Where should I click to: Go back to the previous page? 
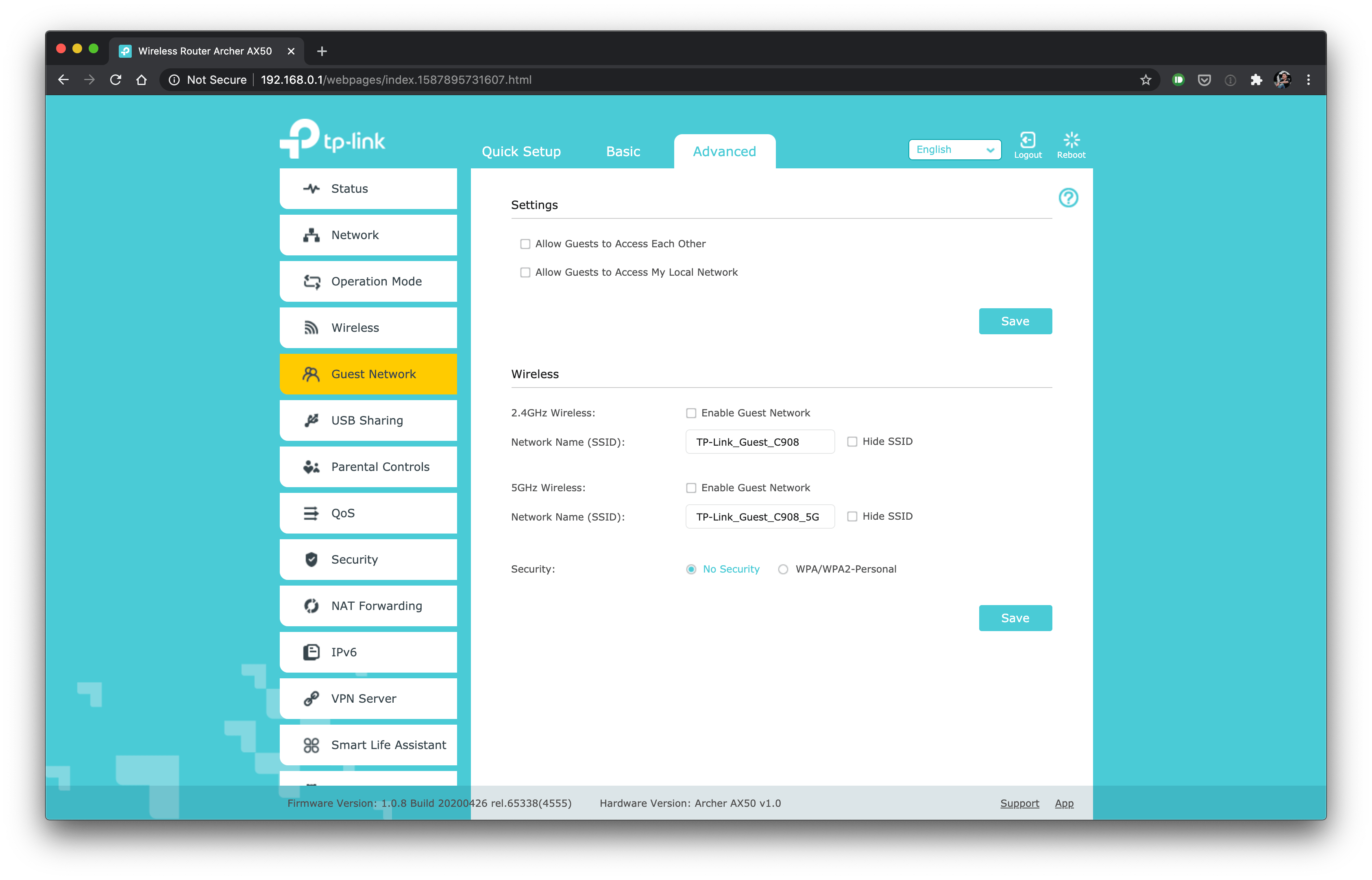[63, 80]
